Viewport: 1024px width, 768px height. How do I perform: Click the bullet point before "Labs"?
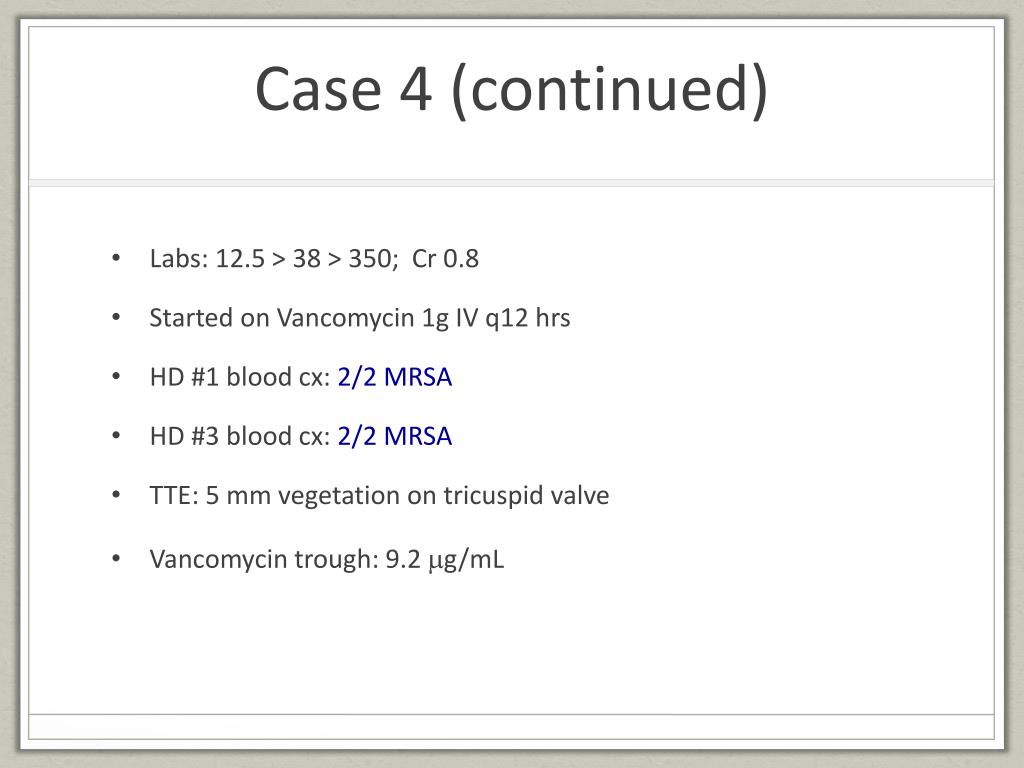pos(116,258)
